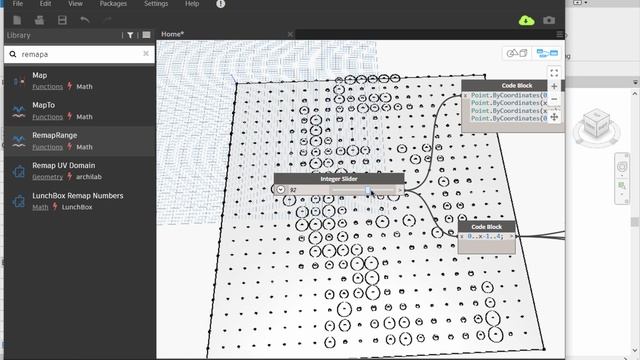The height and width of the screenshot is (360, 640).
Task: Click the LunchBox Remap Numbers package icon
Action: (18, 202)
